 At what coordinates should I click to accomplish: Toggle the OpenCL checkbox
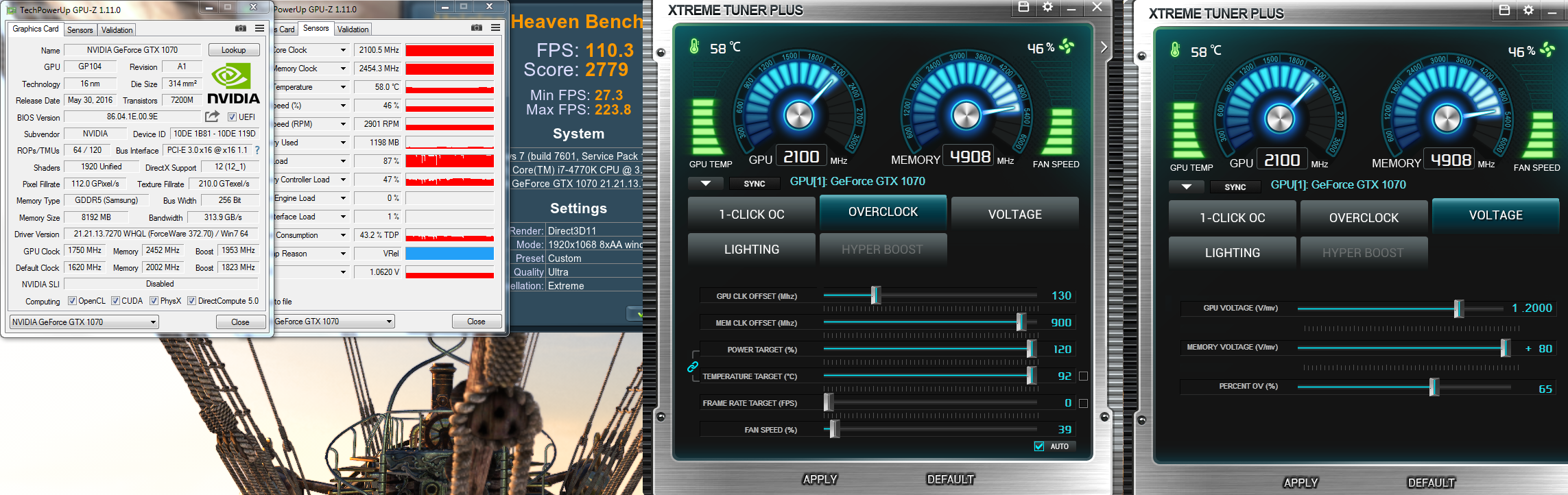click(x=72, y=301)
